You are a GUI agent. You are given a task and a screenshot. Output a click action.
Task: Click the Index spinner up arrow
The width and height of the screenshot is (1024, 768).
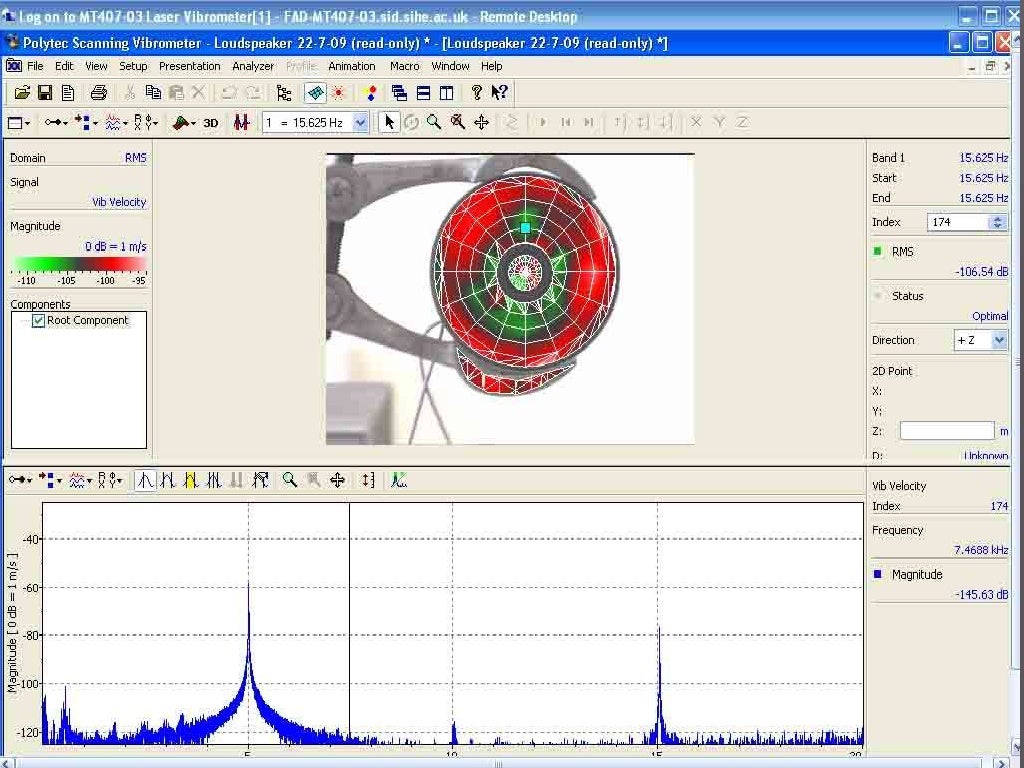(997, 219)
